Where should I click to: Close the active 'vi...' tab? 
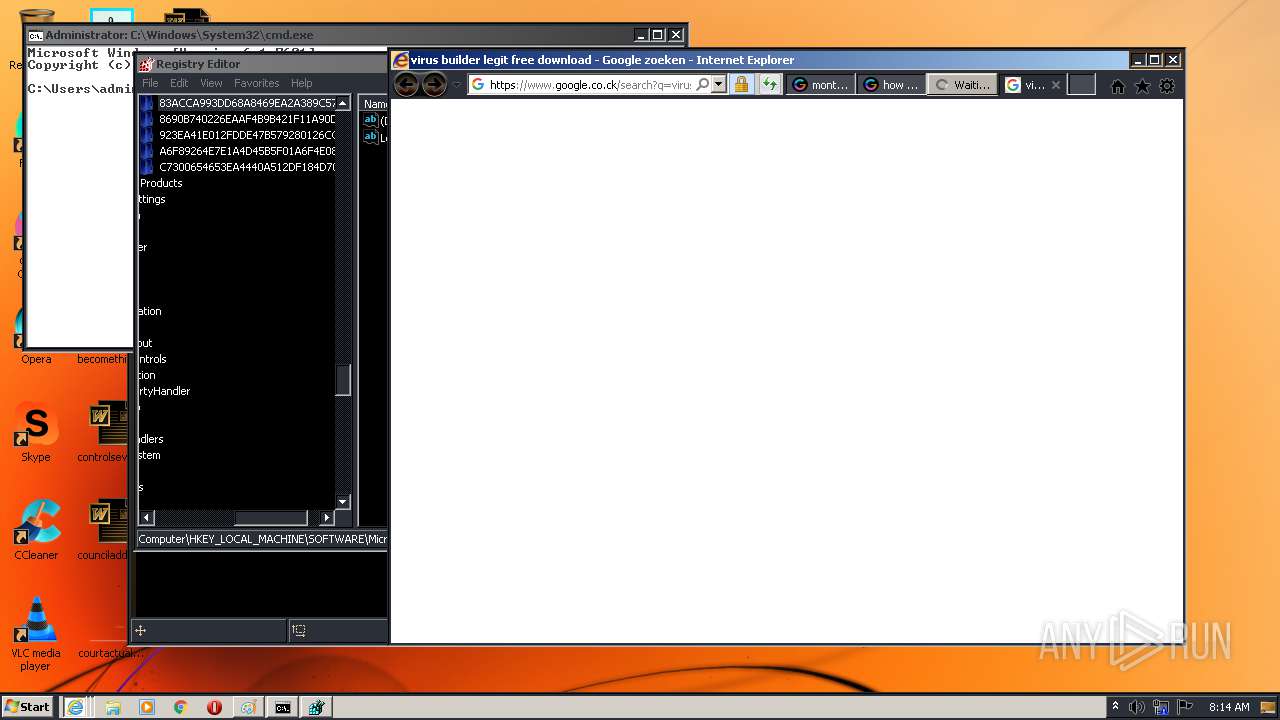(x=1055, y=85)
